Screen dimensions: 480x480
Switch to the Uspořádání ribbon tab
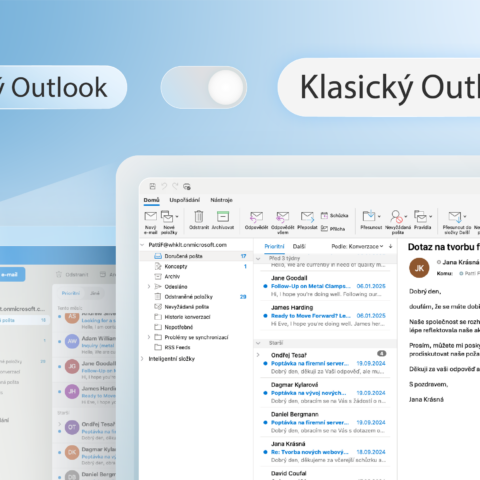click(x=185, y=200)
